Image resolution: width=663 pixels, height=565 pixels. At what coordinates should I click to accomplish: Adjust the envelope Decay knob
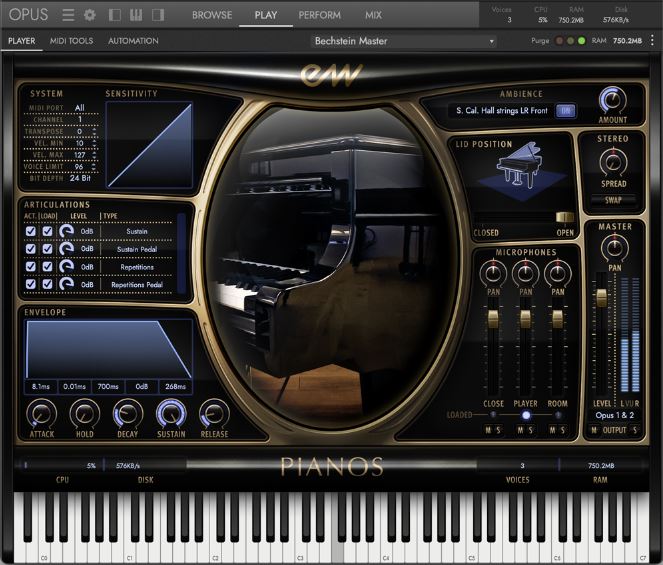click(x=128, y=414)
